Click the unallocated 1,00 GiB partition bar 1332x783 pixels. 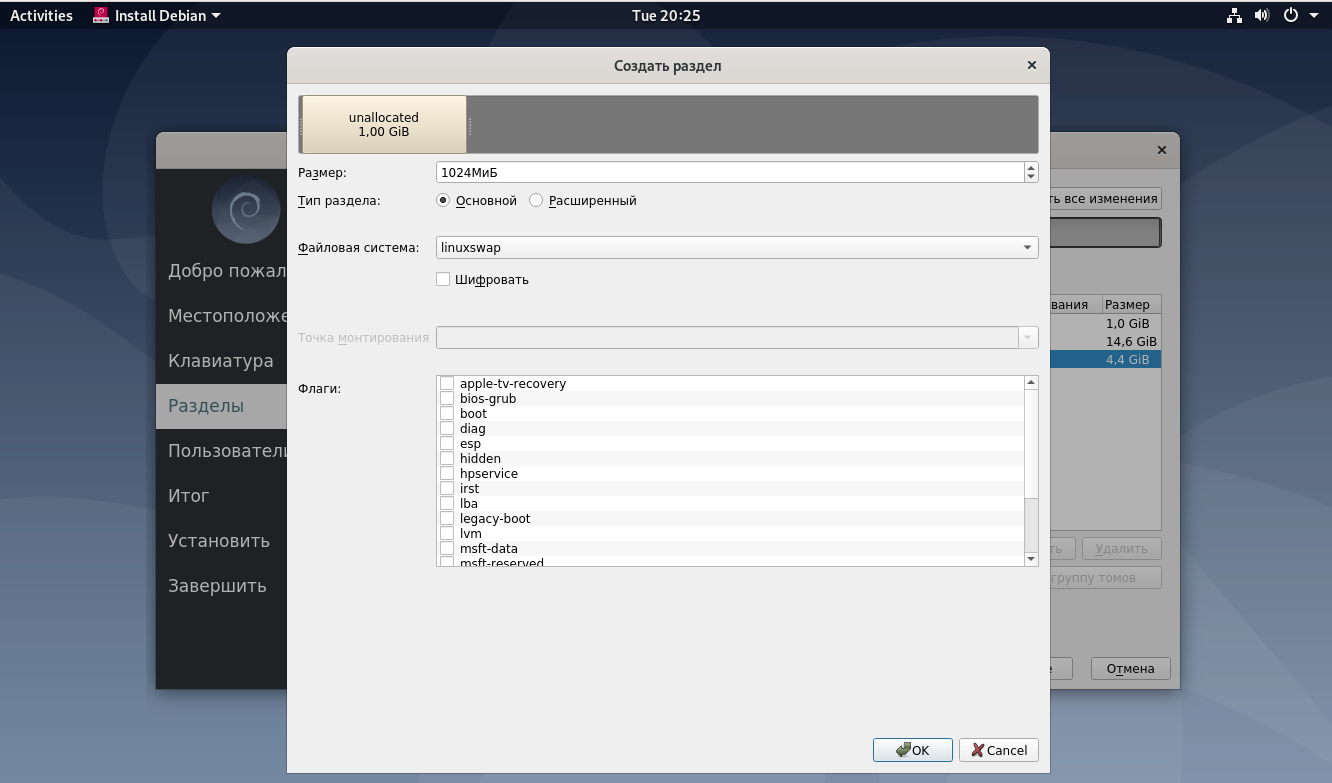[384, 124]
